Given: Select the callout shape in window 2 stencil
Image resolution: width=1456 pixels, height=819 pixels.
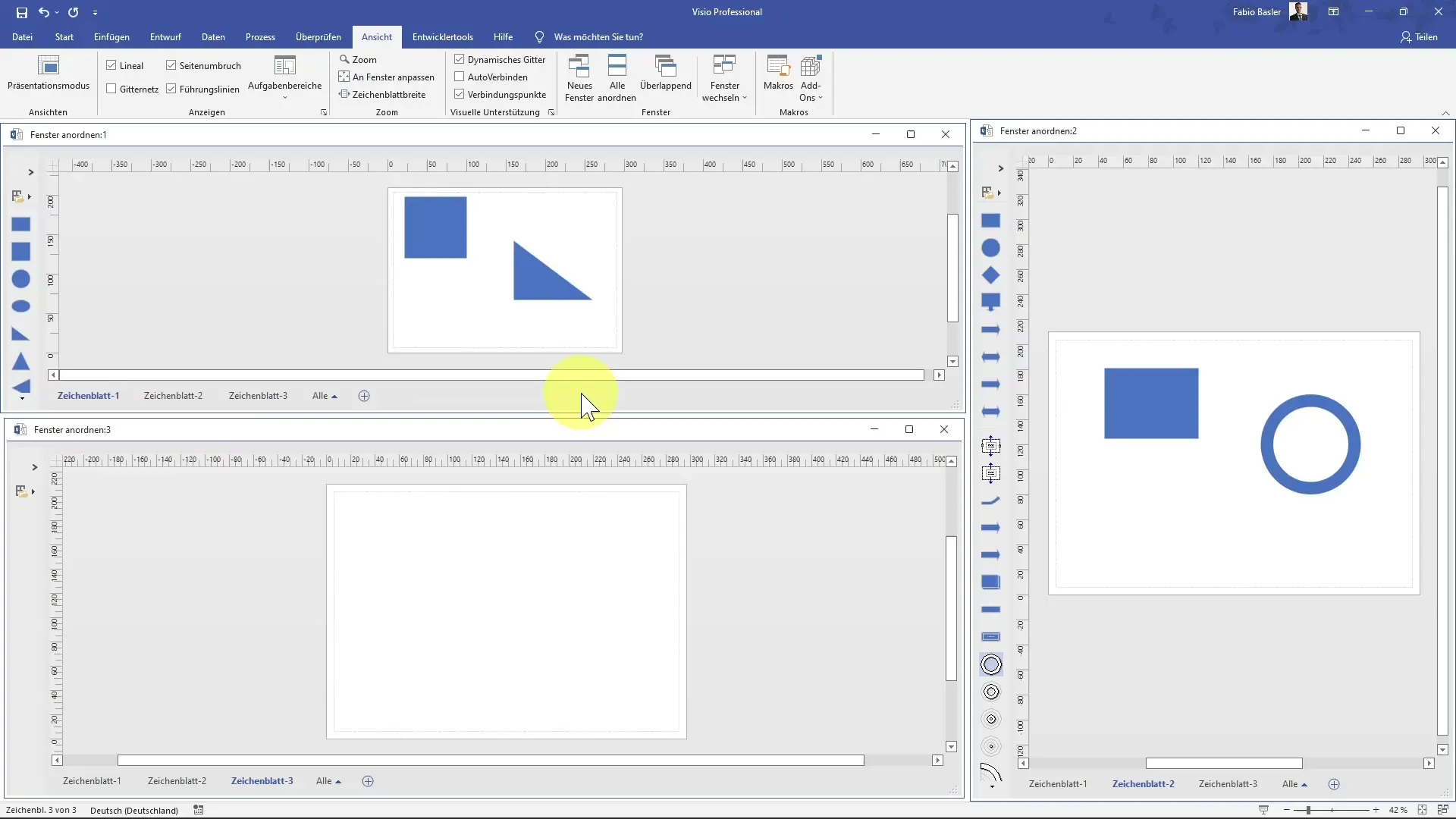Looking at the screenshot, I should pyautogui.click(x=990, y=303).
